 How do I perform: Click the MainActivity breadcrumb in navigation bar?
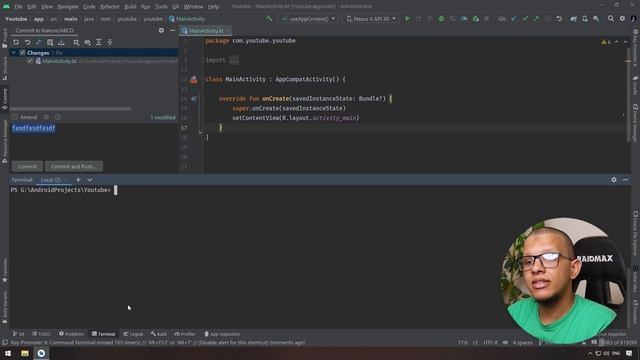tap(187, 19)
